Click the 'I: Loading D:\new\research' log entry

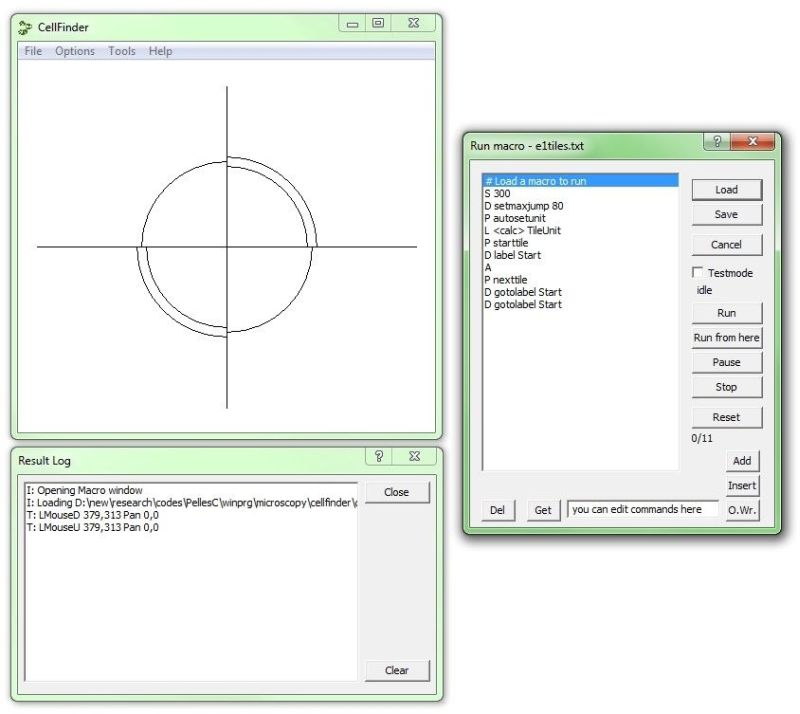click(x=191, y=503)
